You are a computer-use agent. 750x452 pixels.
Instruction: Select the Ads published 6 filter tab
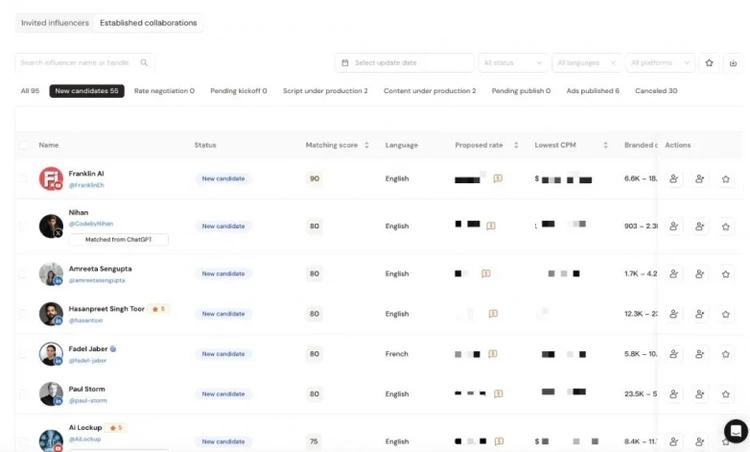[x=592, y=91]
